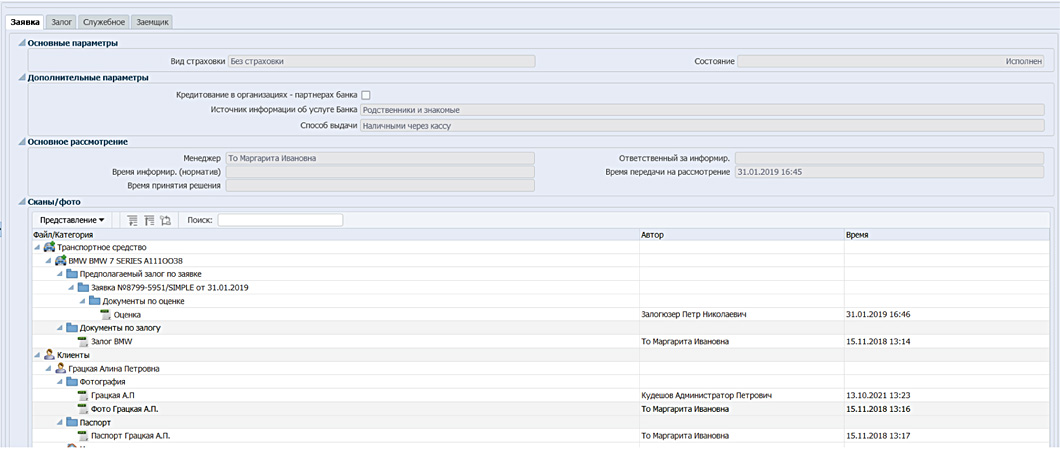Click the document icon next to Оценка
This screenshot has height=450, width=1060.
click(105, 314)
